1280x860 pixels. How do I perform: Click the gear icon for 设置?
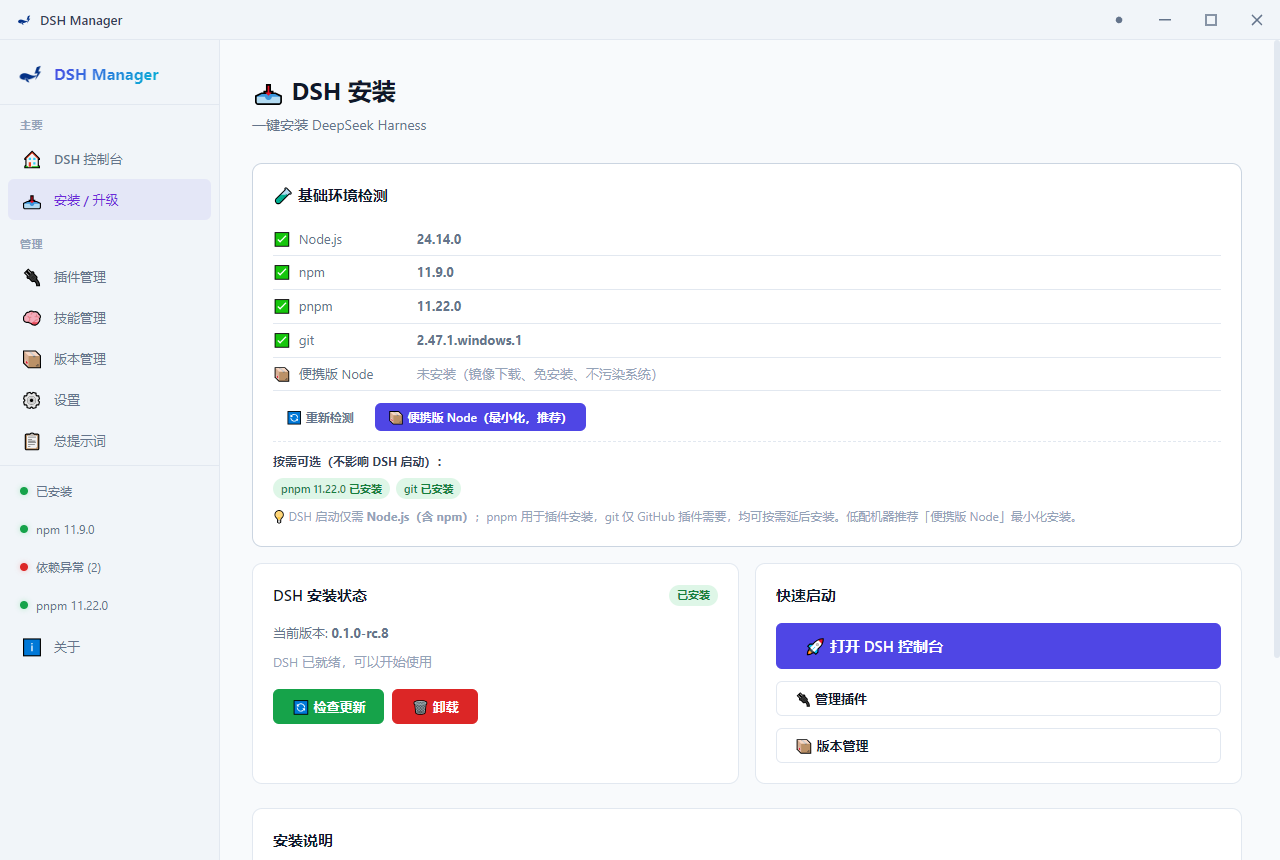32,400
